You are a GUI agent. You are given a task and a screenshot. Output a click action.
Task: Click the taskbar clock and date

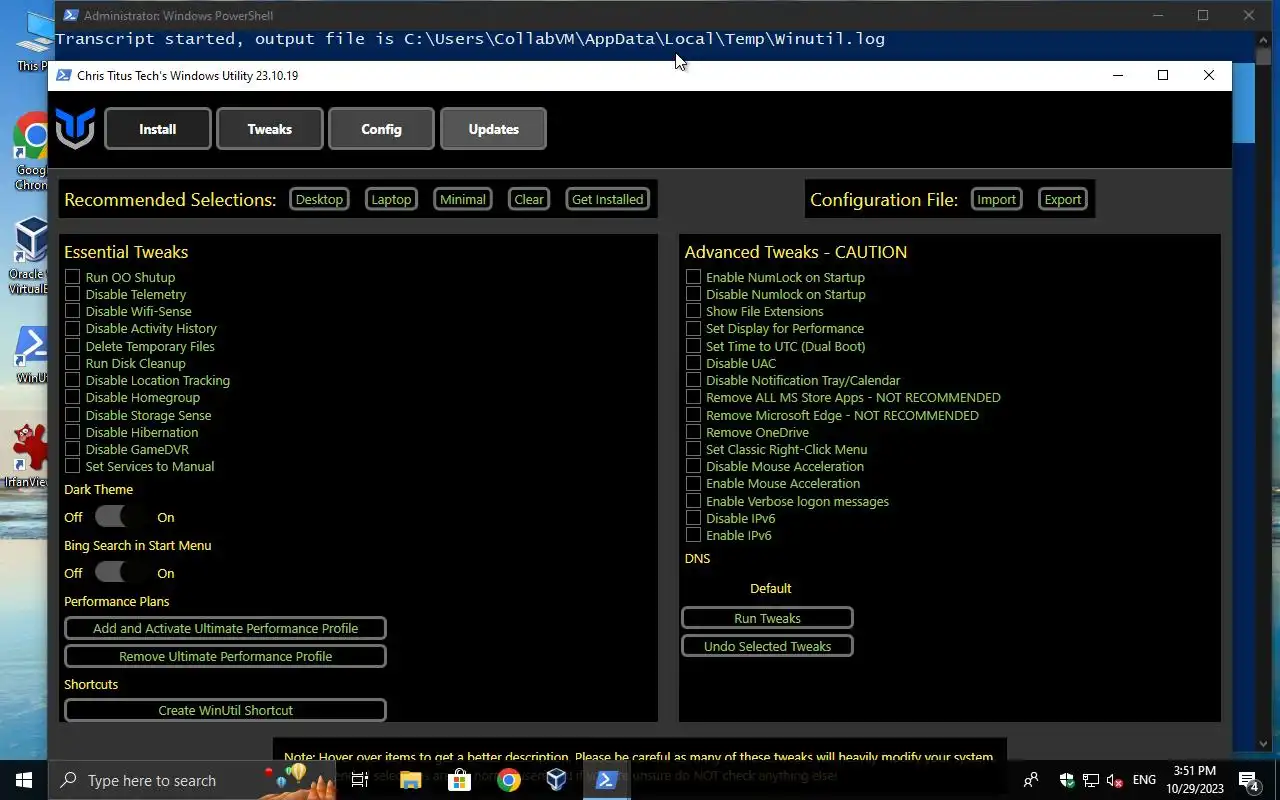(x=1193, y=780)
